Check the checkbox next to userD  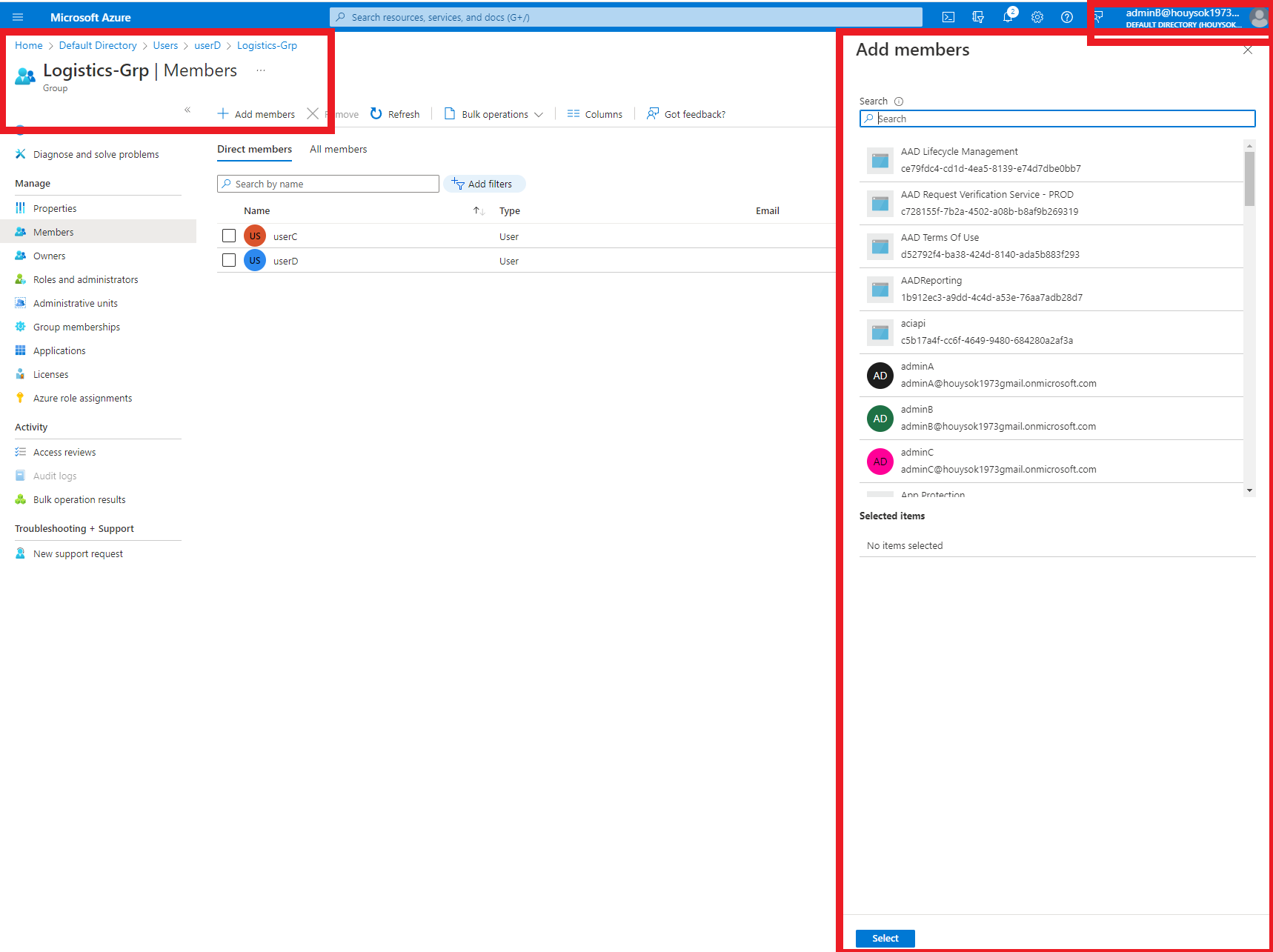[228, 260]
